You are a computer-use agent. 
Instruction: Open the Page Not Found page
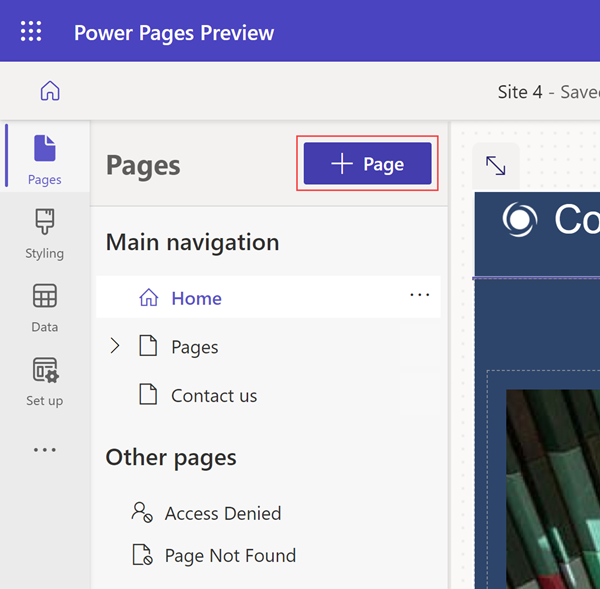[230, 555]
